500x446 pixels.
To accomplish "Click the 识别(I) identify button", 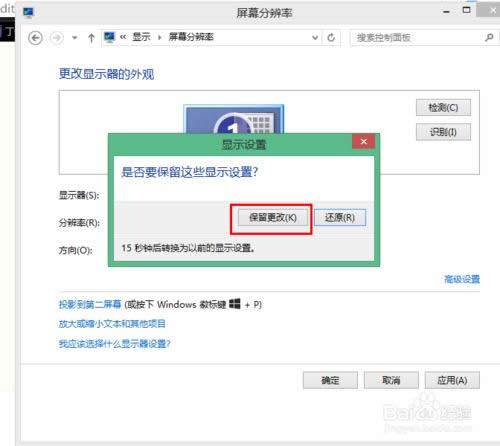I will pyautogui.click(x=443, y=132).
